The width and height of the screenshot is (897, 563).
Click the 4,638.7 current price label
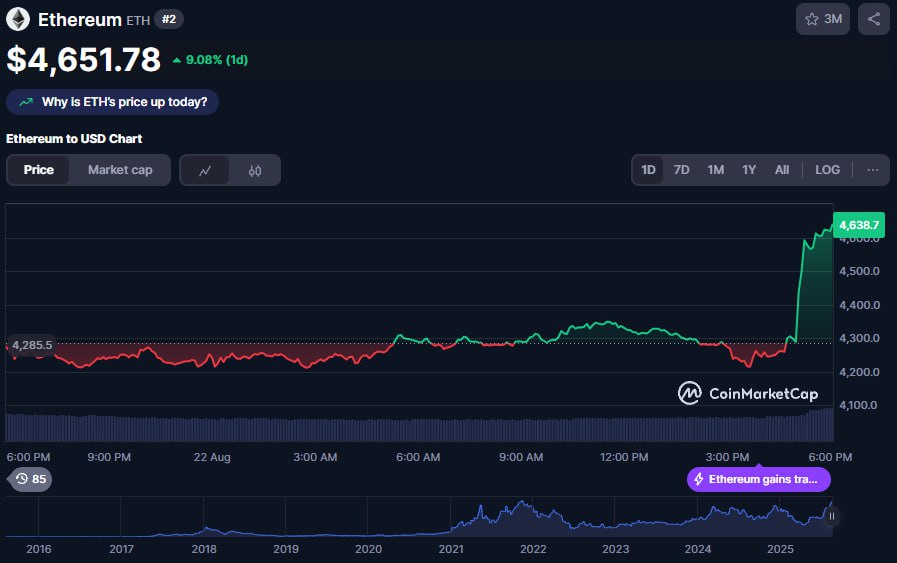(859, 225)
